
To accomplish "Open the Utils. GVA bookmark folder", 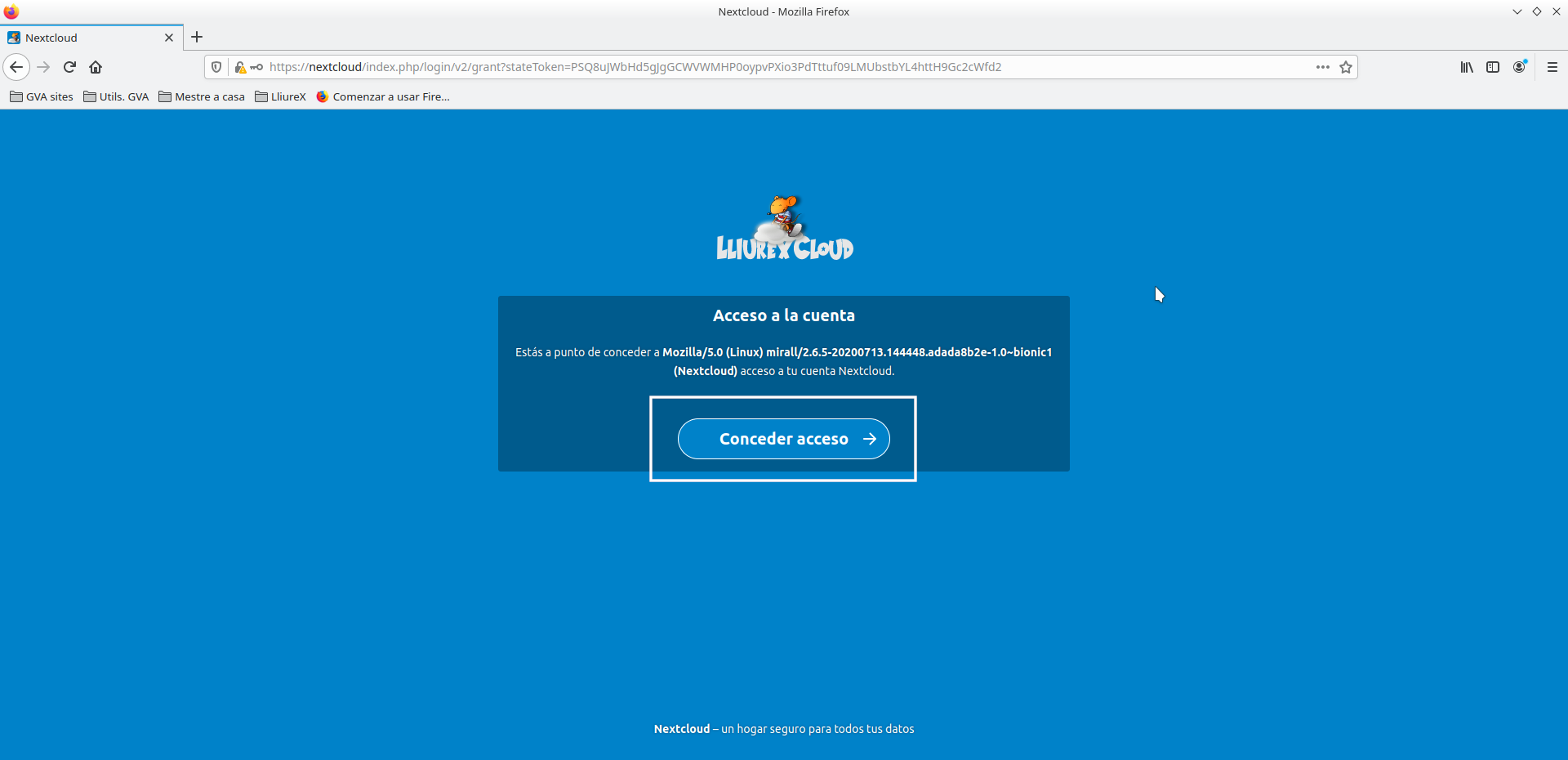I will pyautogui.click(x=116, y=96).
